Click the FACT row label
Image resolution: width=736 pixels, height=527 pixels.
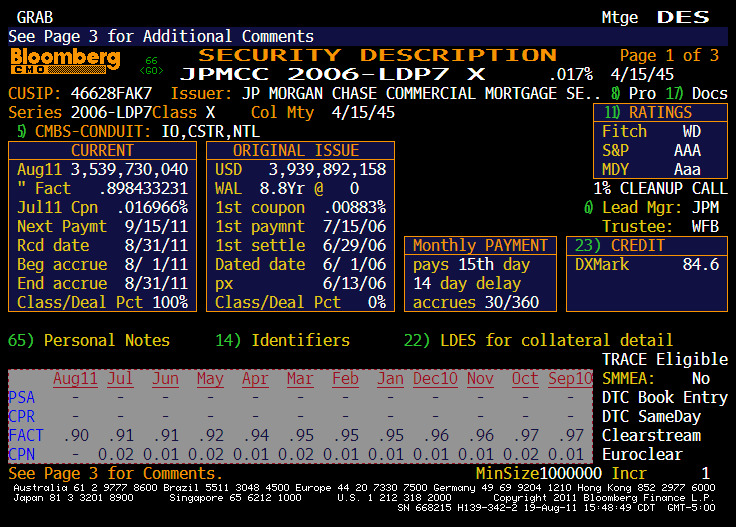(26, 435)
